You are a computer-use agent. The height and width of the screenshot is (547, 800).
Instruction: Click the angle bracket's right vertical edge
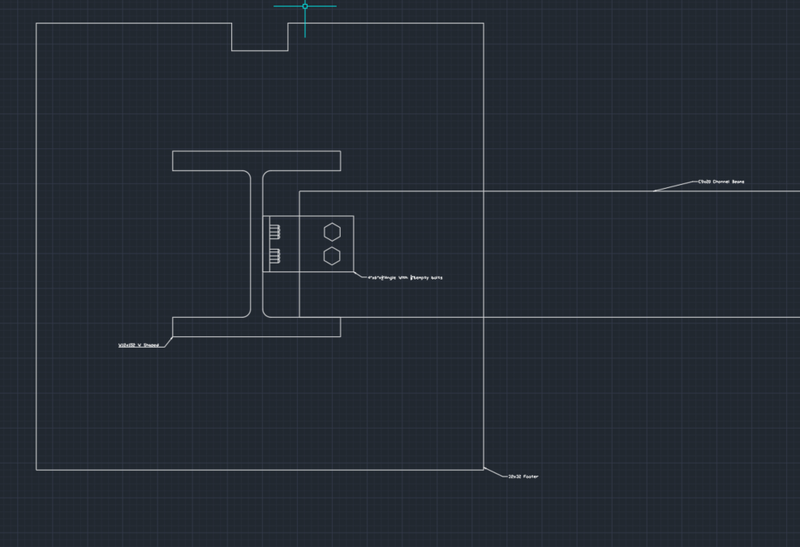(x=354, y=244)
